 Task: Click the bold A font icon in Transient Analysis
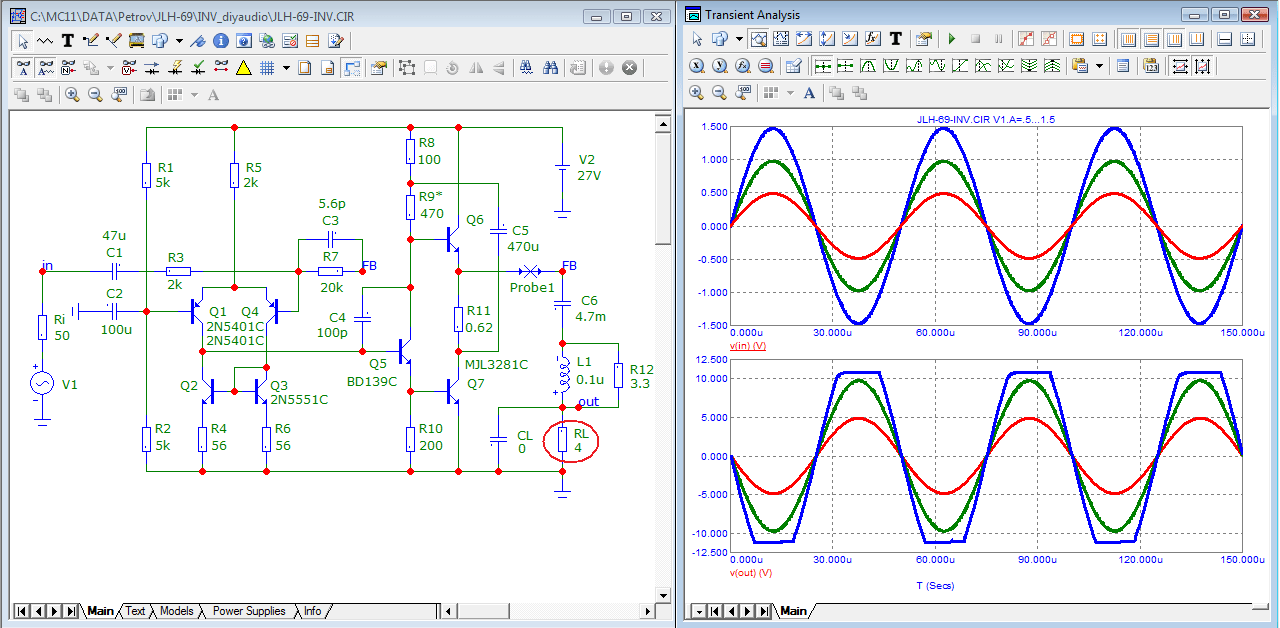809,93
